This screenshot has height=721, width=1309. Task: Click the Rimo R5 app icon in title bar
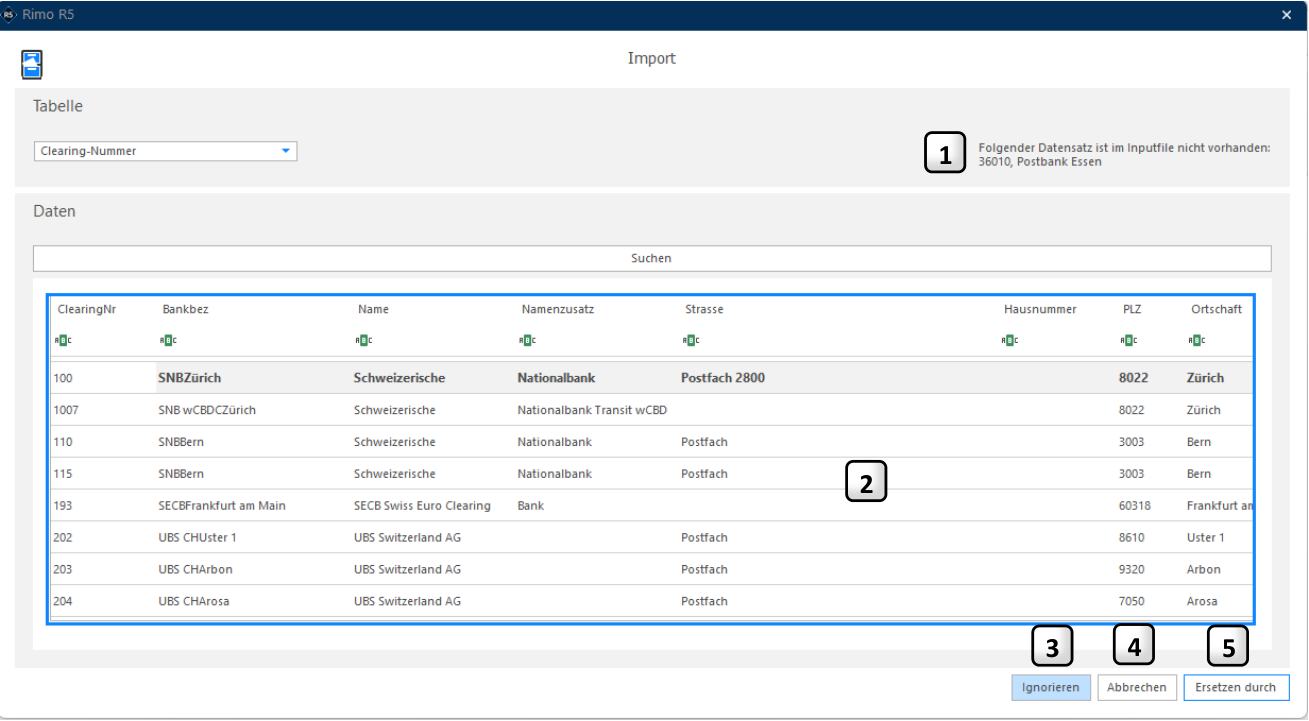[10, 15]
